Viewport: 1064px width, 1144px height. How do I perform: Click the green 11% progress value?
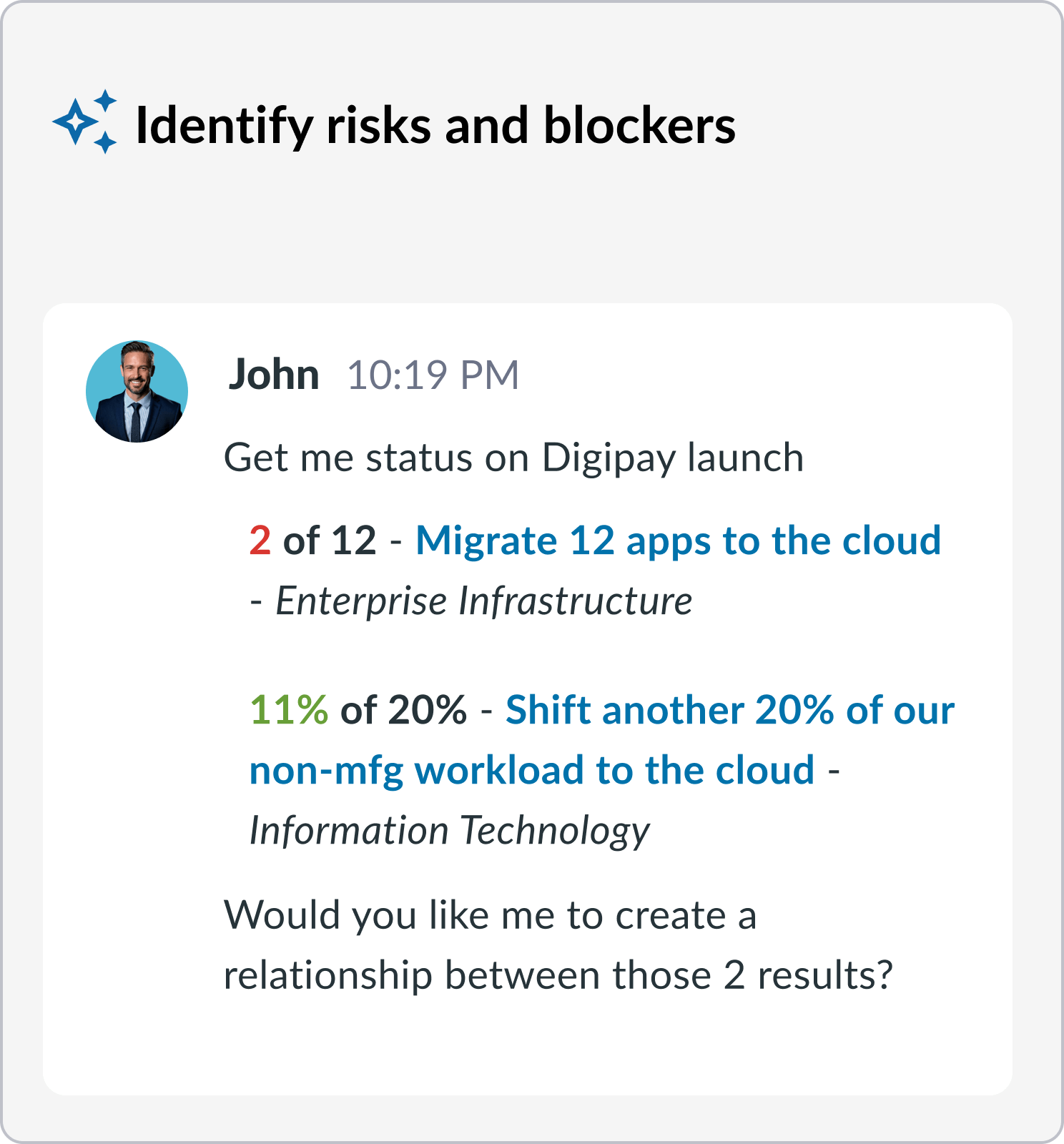[x=289, y=710]
